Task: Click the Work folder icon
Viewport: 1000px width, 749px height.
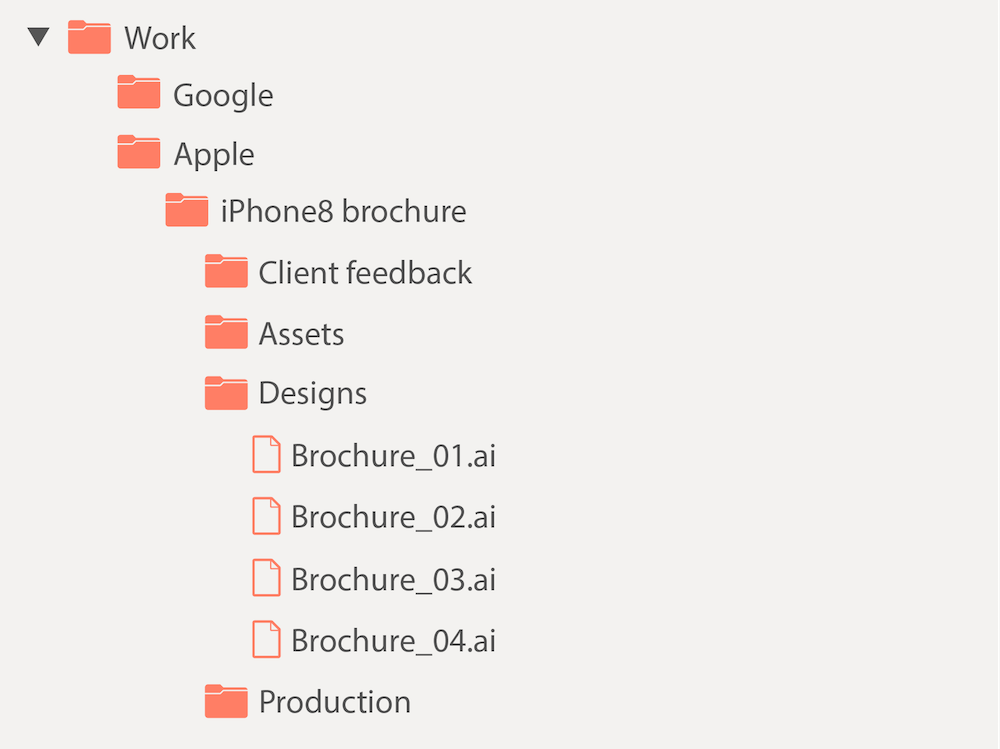Action: click(x=89, y=38)
